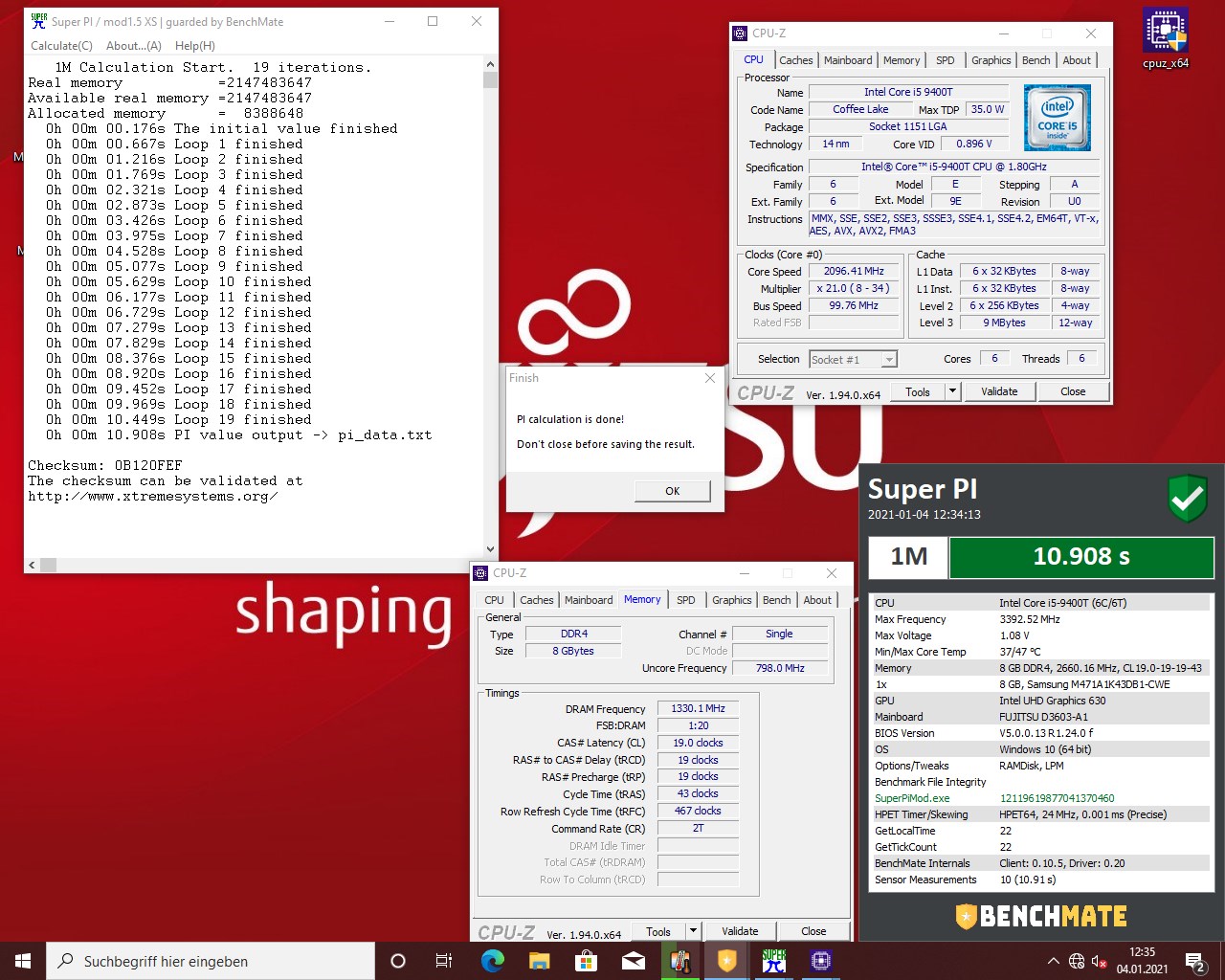Expand Tools dropdown arrow in top CPU-Z

tap(952, 391)
